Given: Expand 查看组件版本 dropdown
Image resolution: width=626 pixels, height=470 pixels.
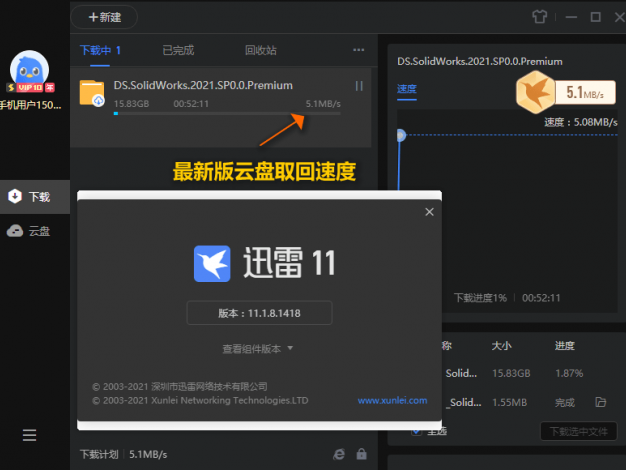Looking at the screenshot, I should 258,349.
